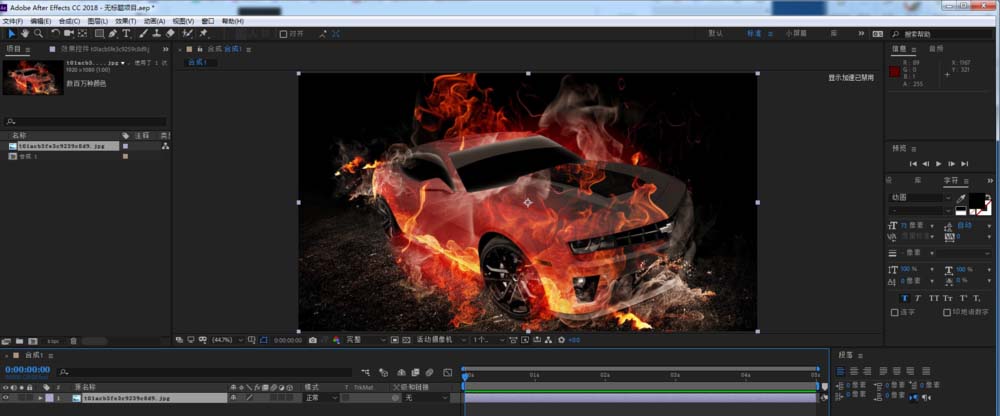
Task: Click the text fill color swatch
Action: pos(976,201)
